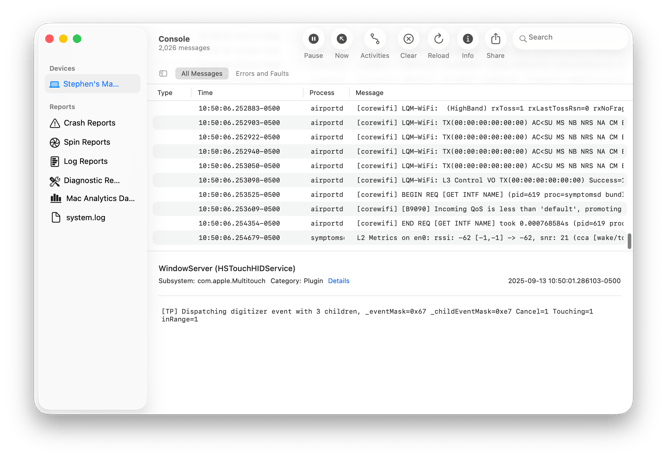Screen dimensions: 667x459
Task: Click the WindowServer (HSTouchHIDService) heading
Action: pos(227,268)
